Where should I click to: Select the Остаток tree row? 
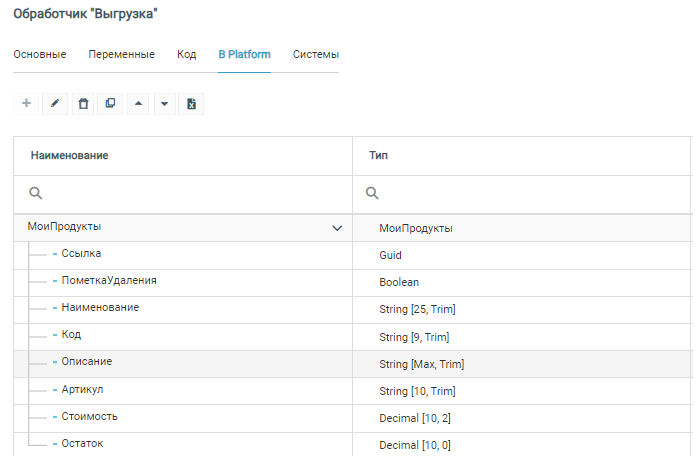tap(353, 444)
